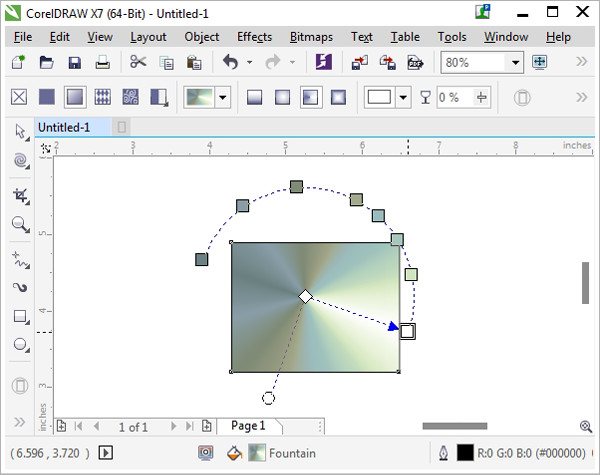
Task: Open the Effects menu
Action: pos(254,37)
